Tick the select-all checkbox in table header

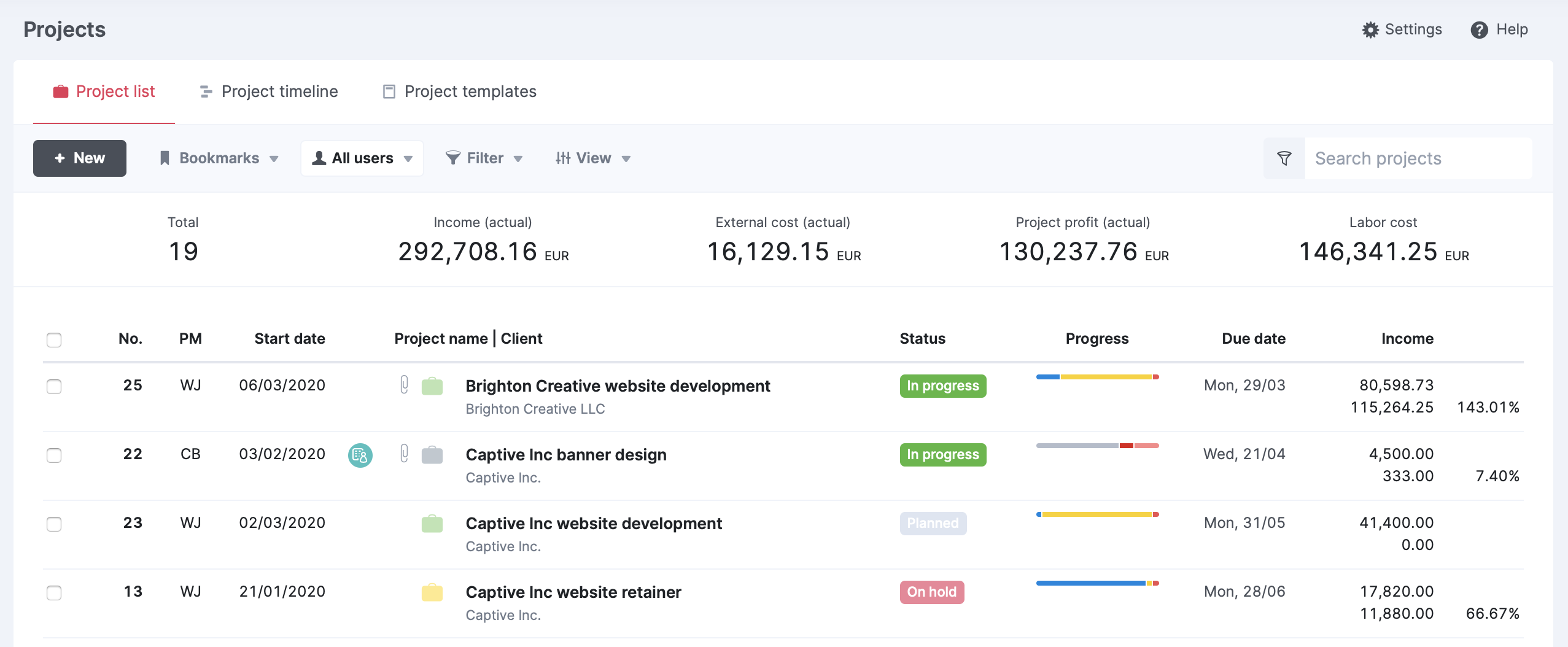tap(54, 339)
